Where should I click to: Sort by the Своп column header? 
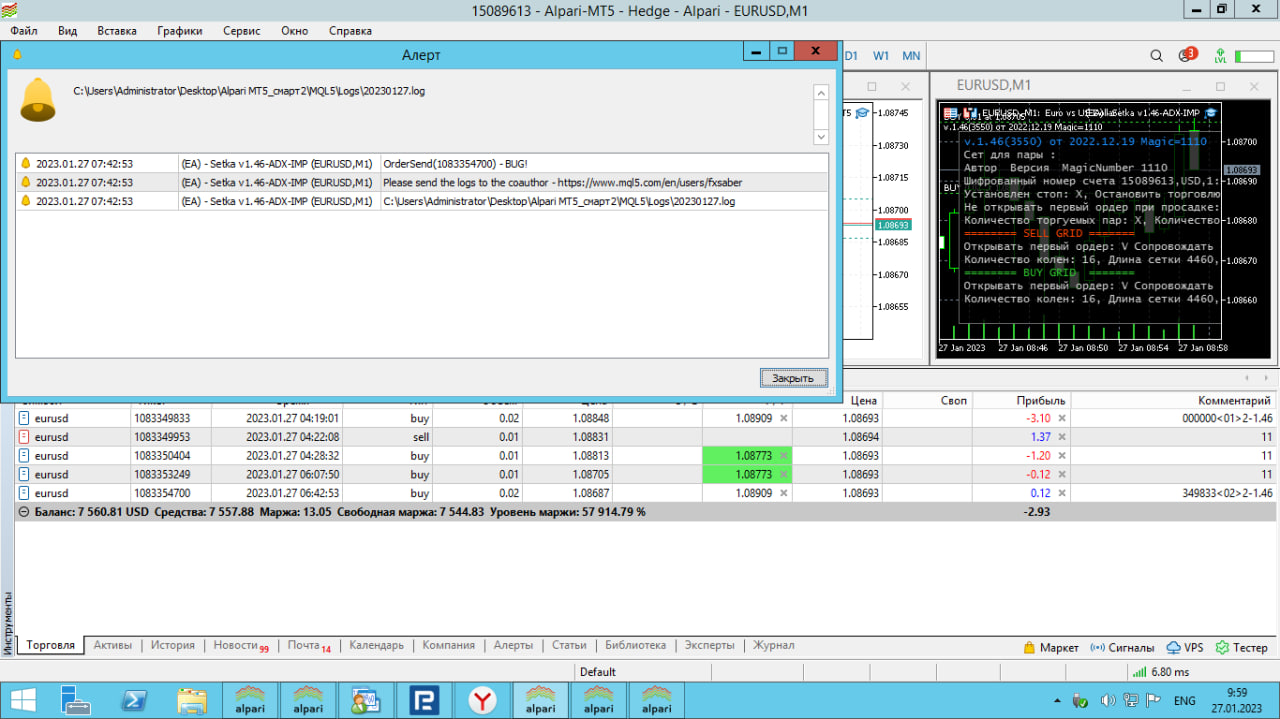[954, 400]
